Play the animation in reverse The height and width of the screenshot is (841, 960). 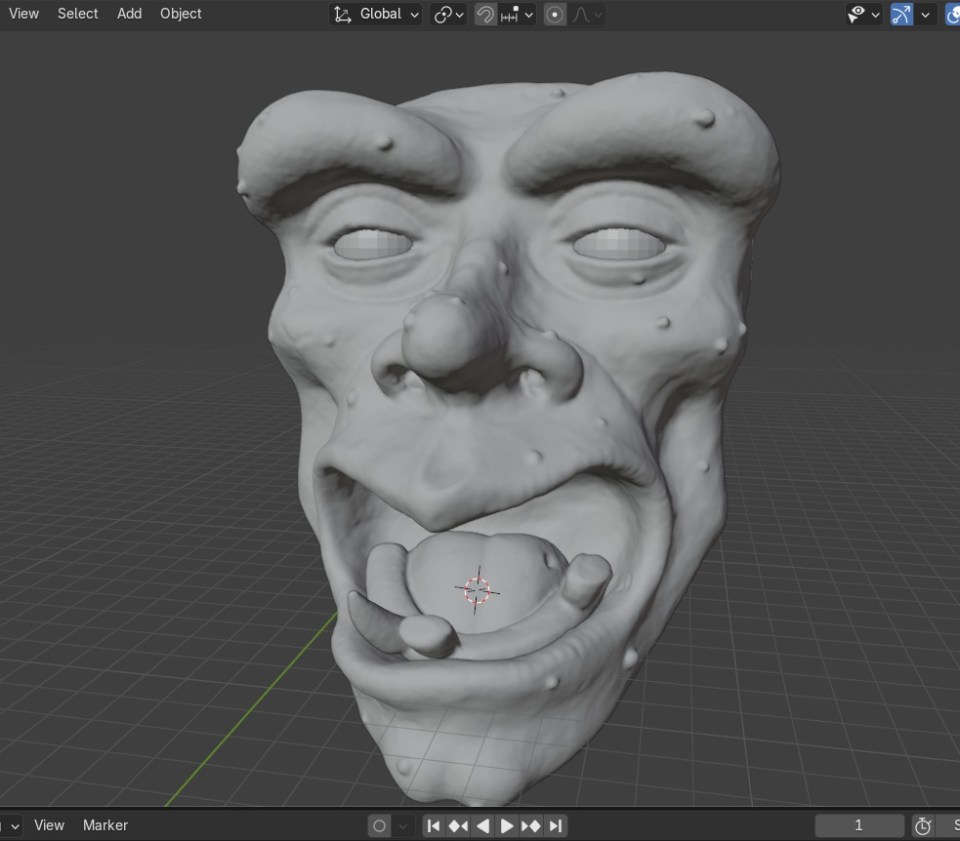pos(483,826)
